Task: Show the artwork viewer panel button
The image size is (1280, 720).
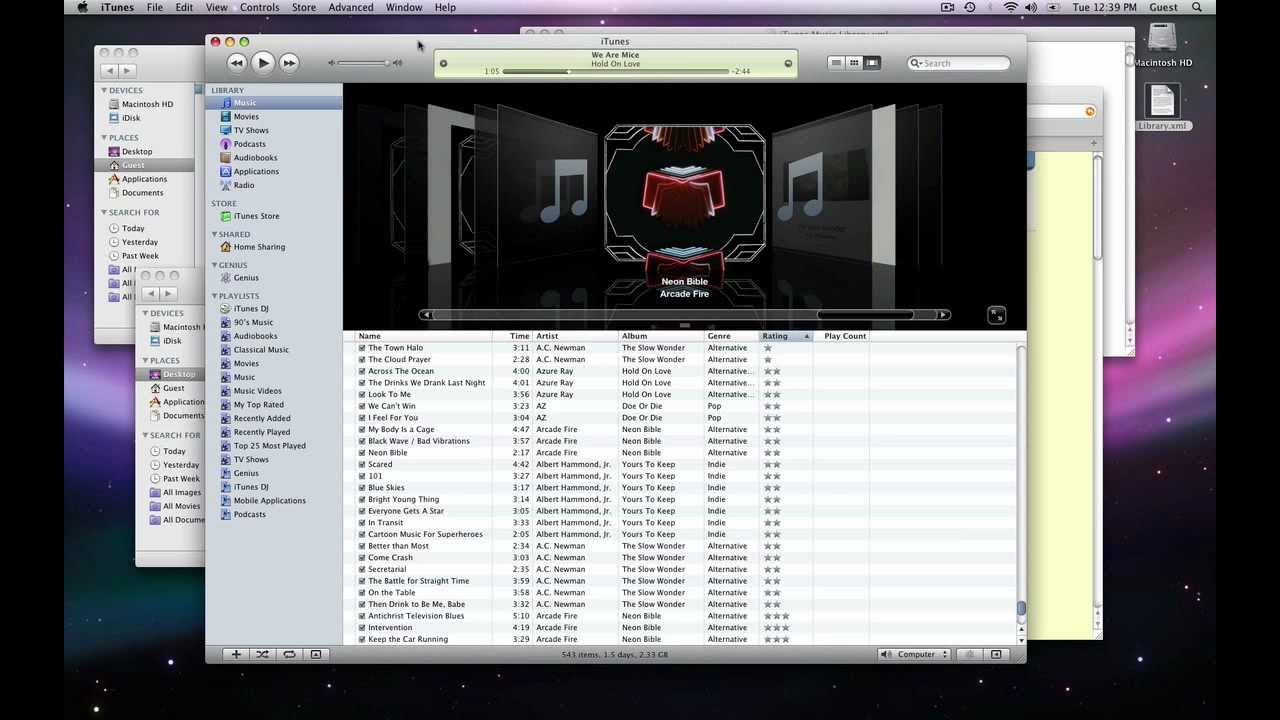Action: point(316,654)
